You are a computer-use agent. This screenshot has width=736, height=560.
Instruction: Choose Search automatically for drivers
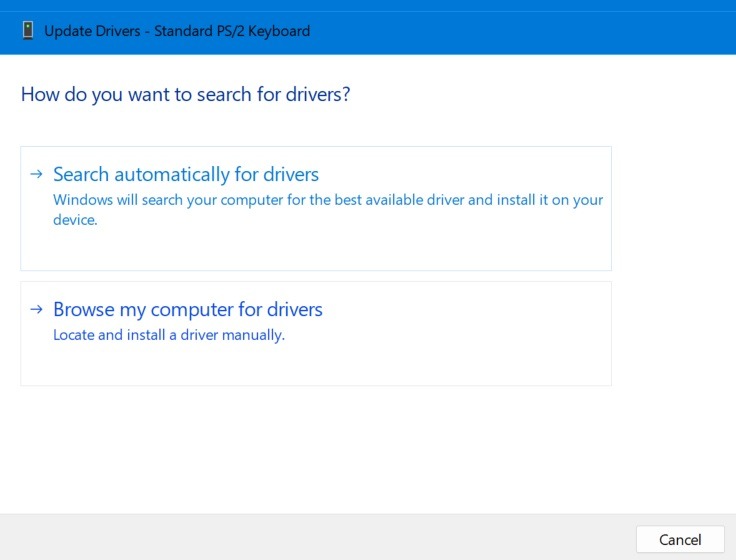(315, 208)
